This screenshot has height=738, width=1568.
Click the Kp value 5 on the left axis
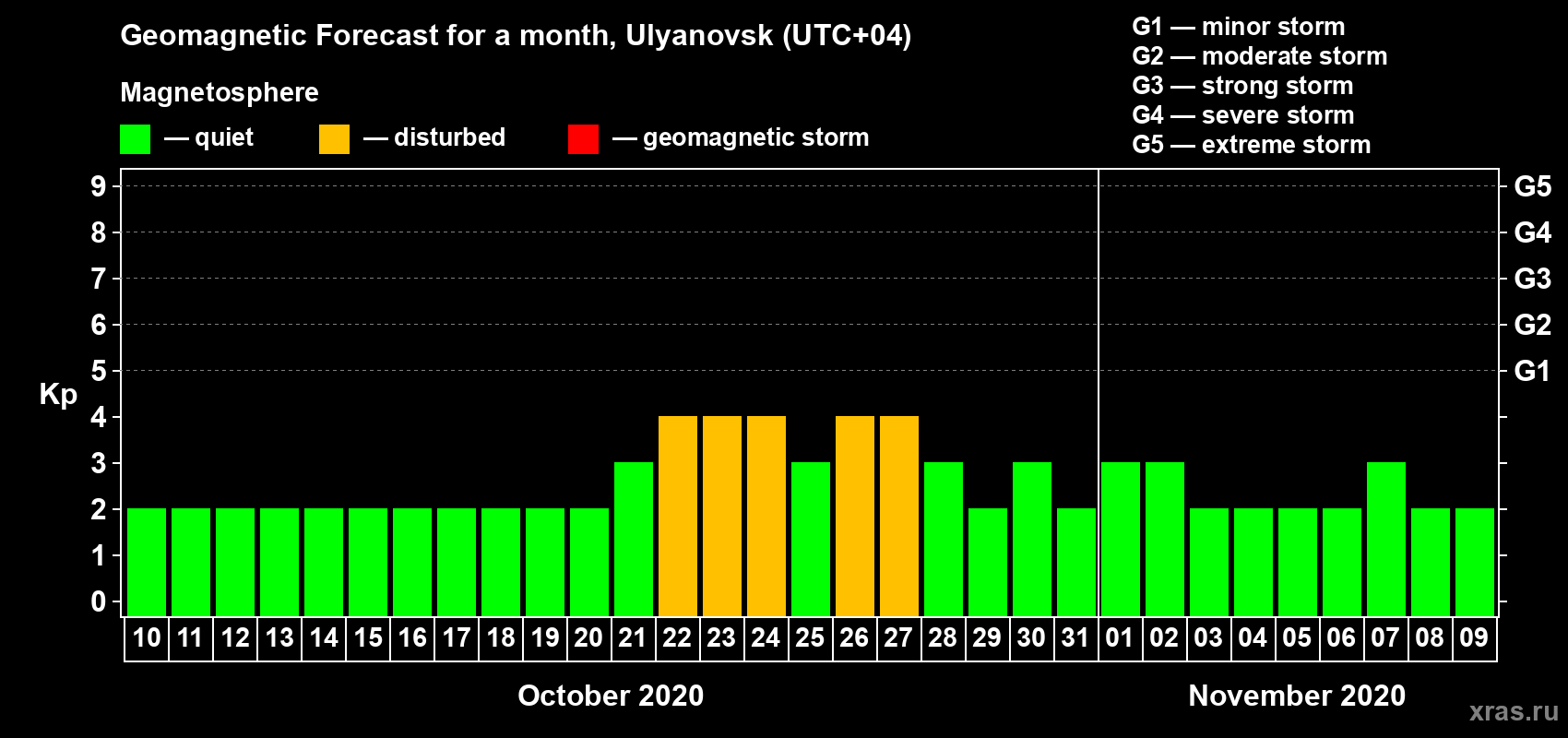coord(99,371)
